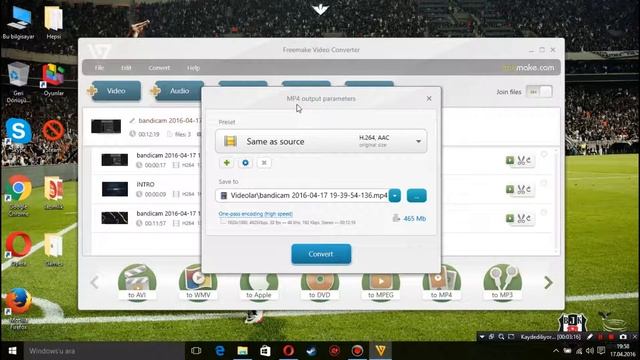The height and width of the screenshot is (360, 640).
Task: Click the INTRO file name
Action: click(145, 184)
